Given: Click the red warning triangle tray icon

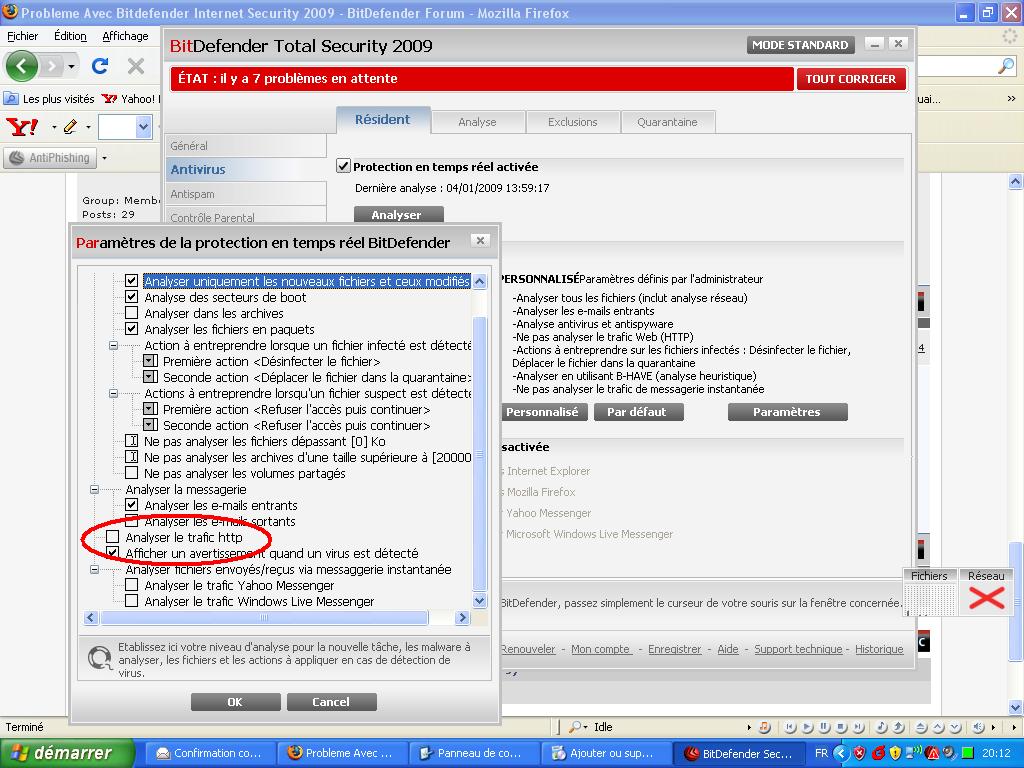Looking at the screenshot, I should 933,753.
